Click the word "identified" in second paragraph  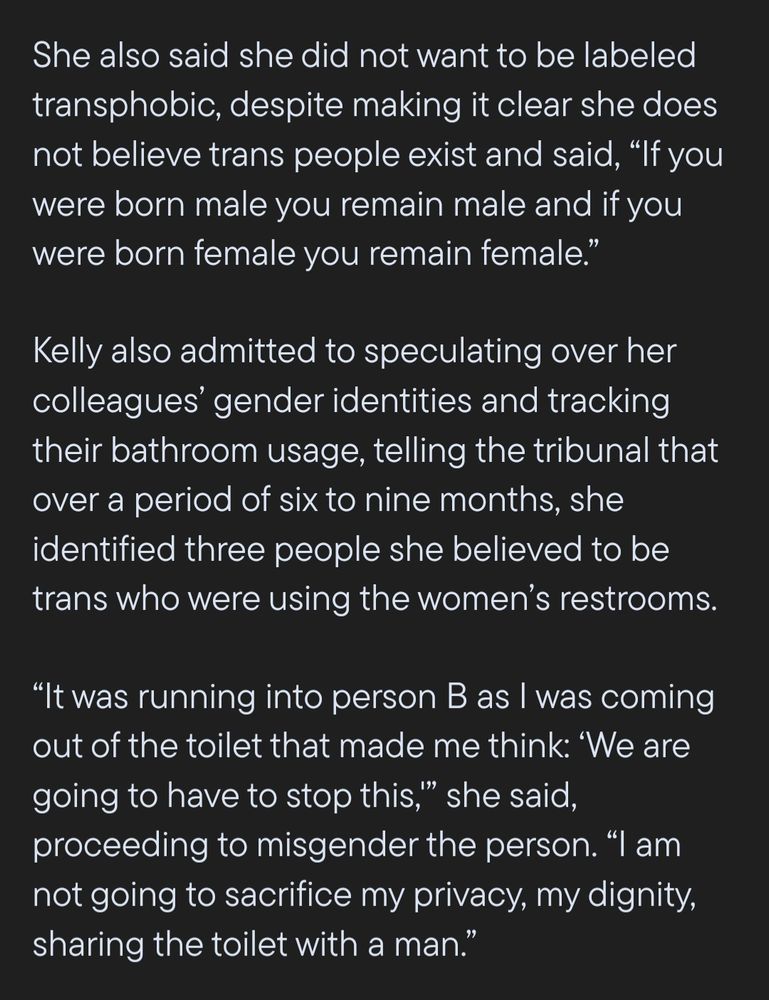(x=104, y=550)
